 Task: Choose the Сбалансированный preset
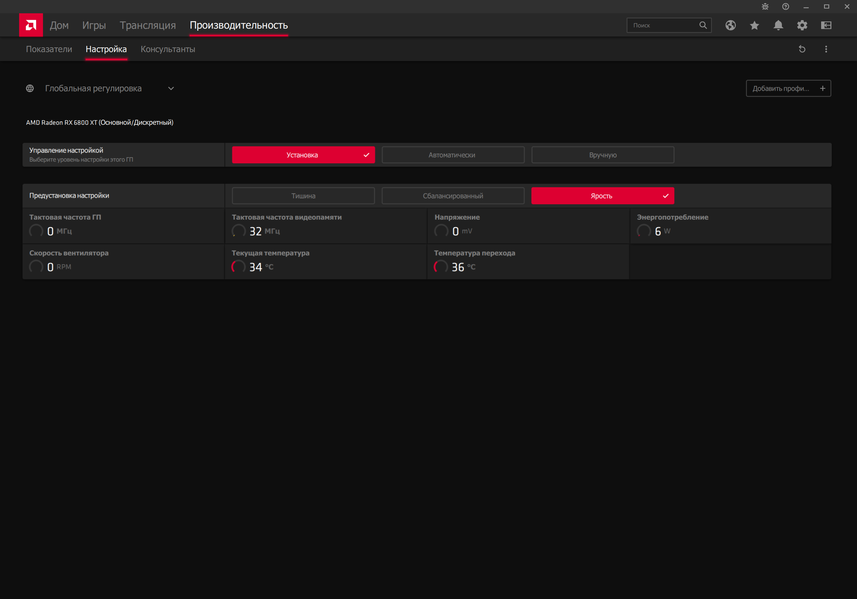coord(453,196)
